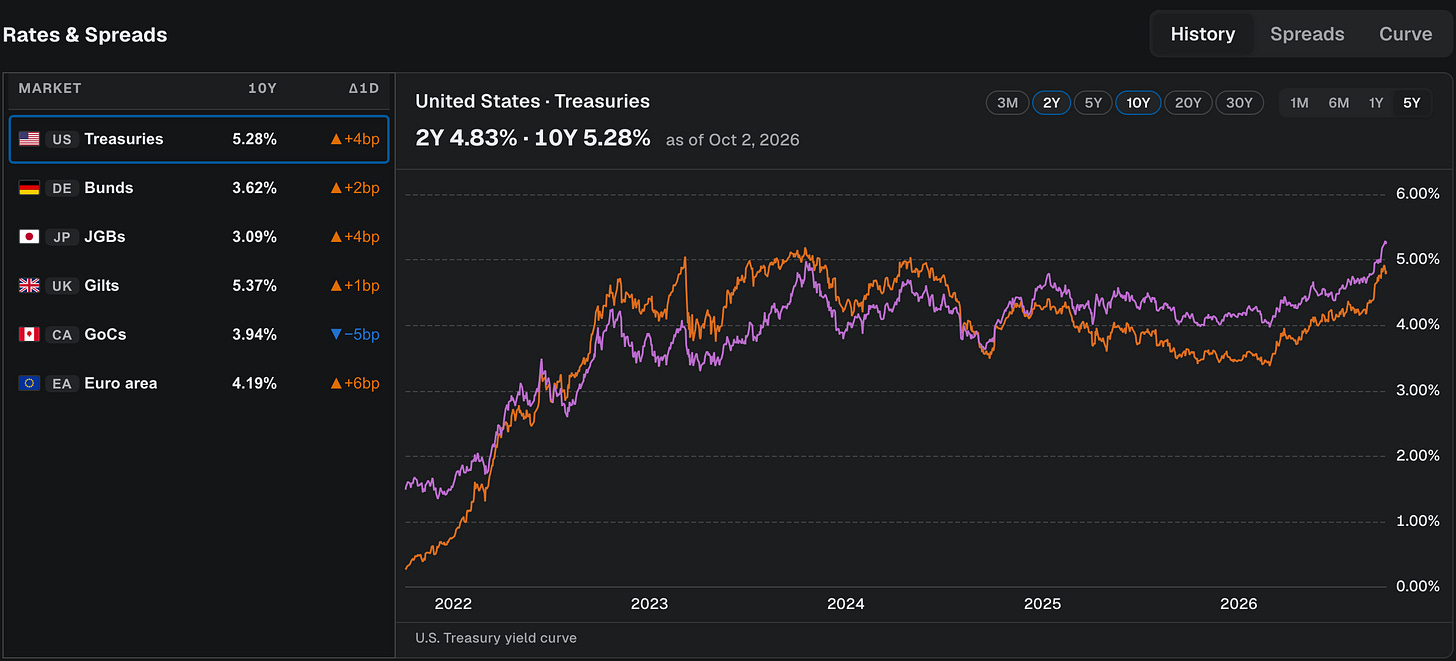Click the 2022 x-axis label

pos(453,604)
